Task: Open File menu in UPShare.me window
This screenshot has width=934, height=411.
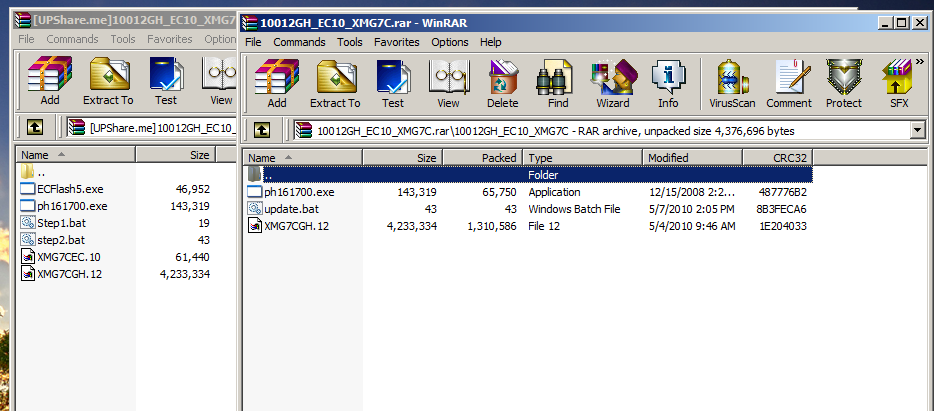Action: tap(26, 39)
